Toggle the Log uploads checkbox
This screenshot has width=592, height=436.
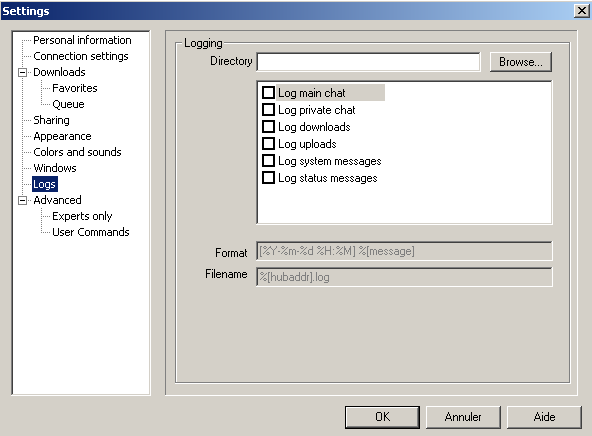268,143
